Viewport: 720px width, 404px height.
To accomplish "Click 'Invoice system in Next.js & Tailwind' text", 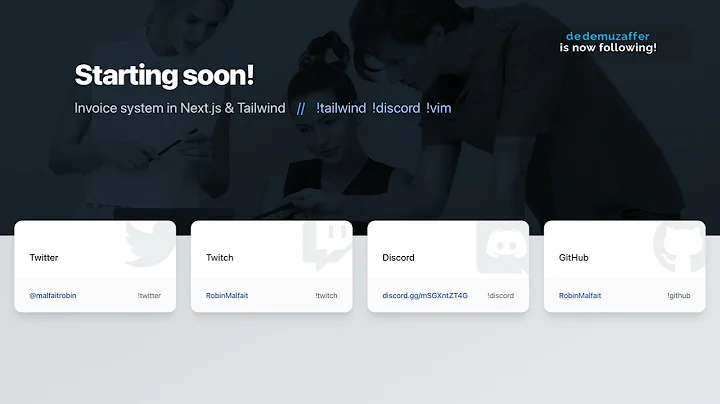I will click(x=180, y=108).
